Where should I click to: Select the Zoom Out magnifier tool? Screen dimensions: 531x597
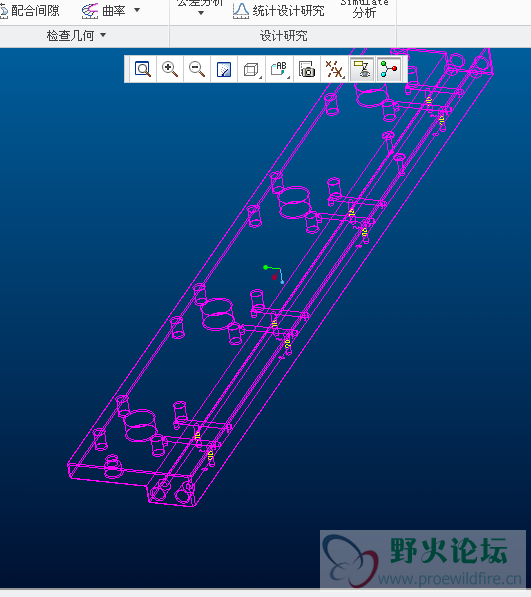tap(197, 69)
